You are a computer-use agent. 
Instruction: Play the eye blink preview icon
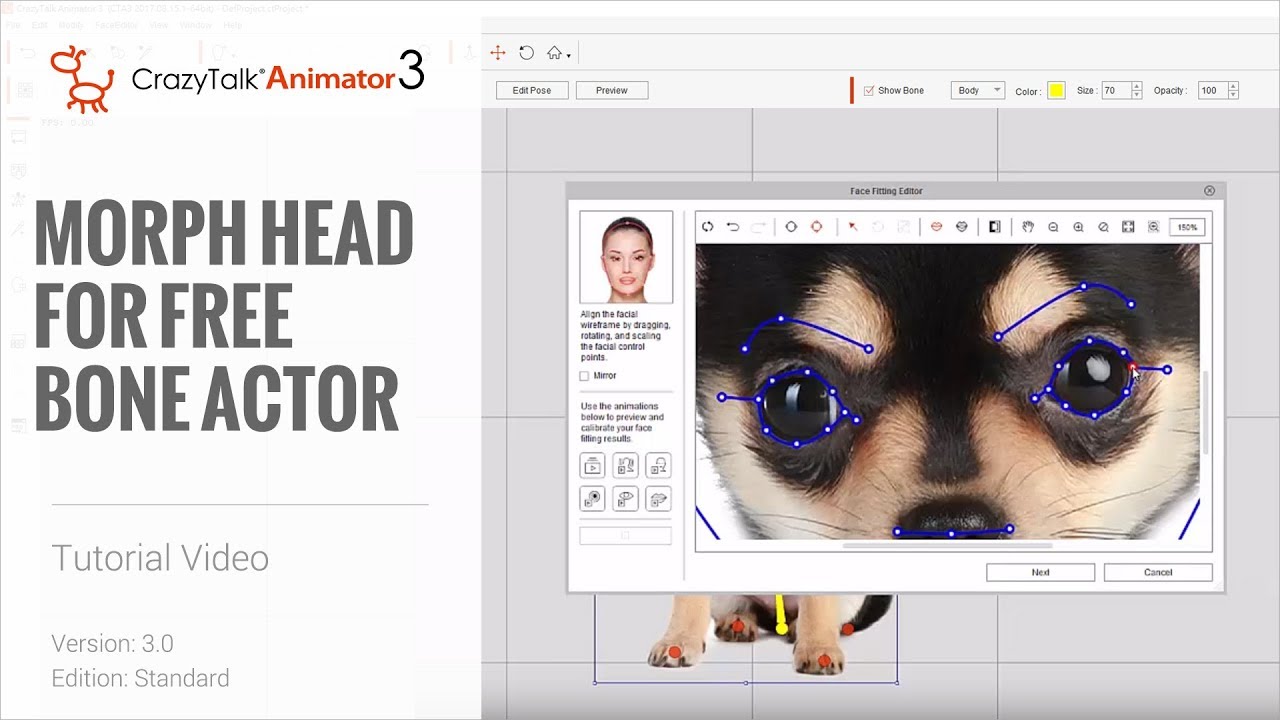pos(625,498)
